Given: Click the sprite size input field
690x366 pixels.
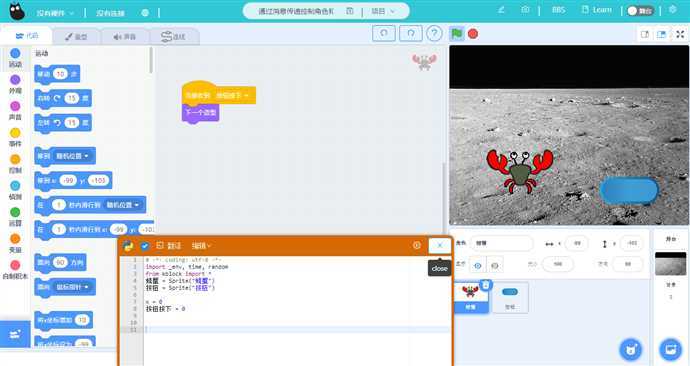Looking at the screenshot, I should (558, 264).
